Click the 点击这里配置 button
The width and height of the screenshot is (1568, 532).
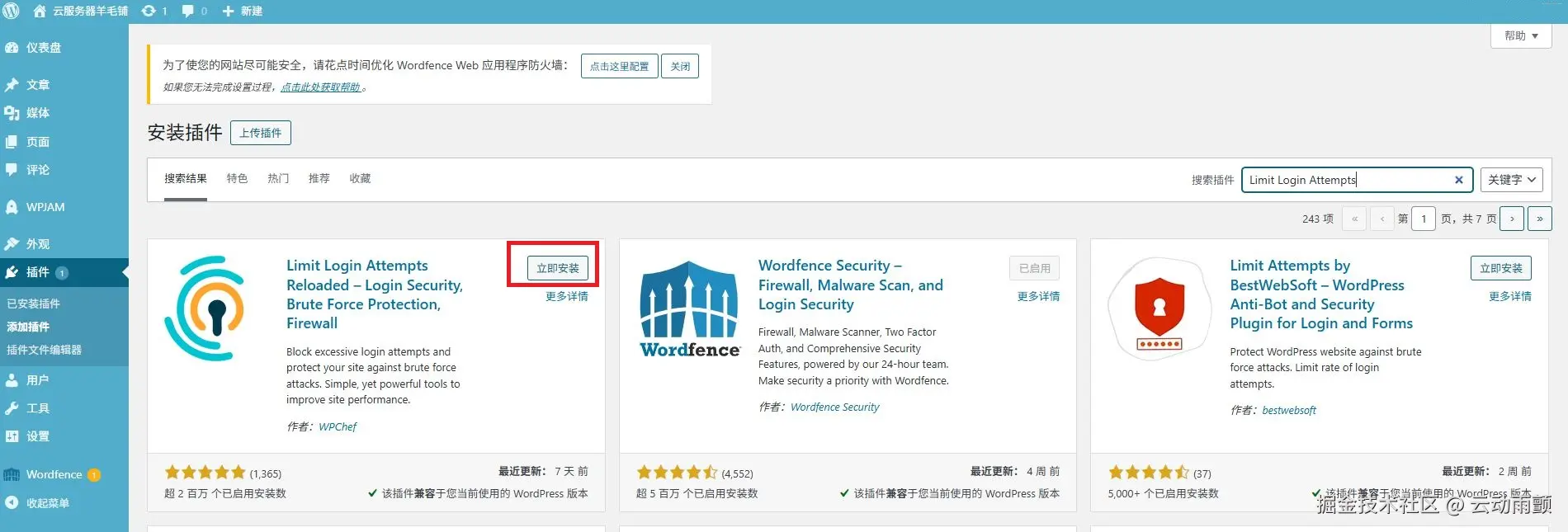tap(619, 66)
